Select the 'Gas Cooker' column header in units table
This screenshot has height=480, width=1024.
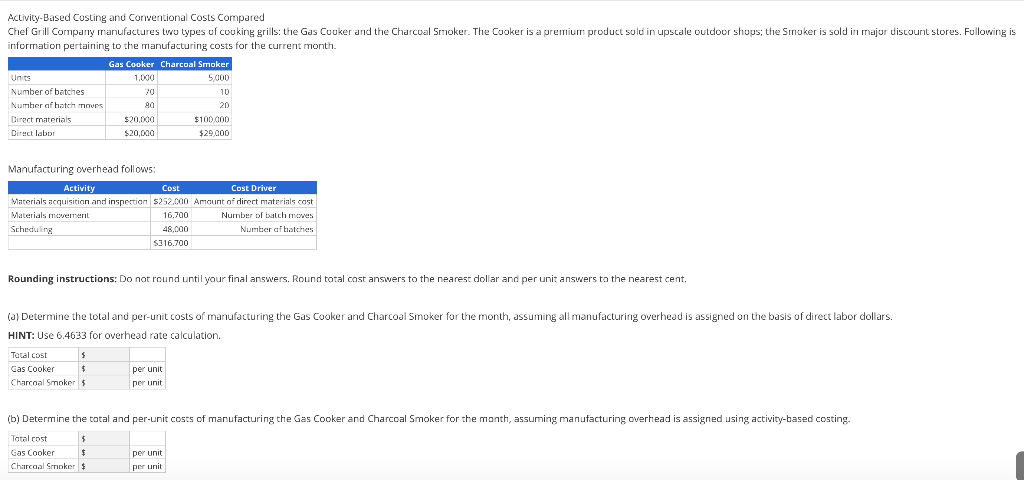(131, 64)
